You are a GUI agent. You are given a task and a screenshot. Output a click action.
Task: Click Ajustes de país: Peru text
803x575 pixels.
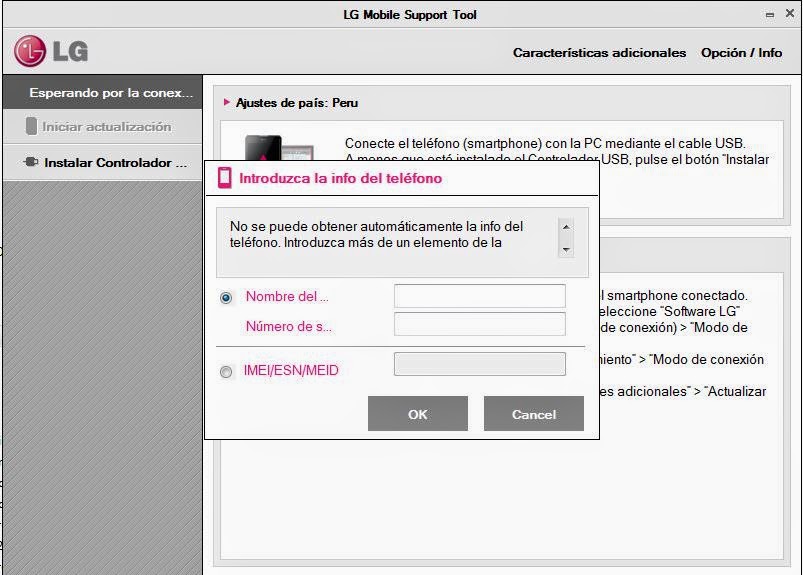click(297, 102)
